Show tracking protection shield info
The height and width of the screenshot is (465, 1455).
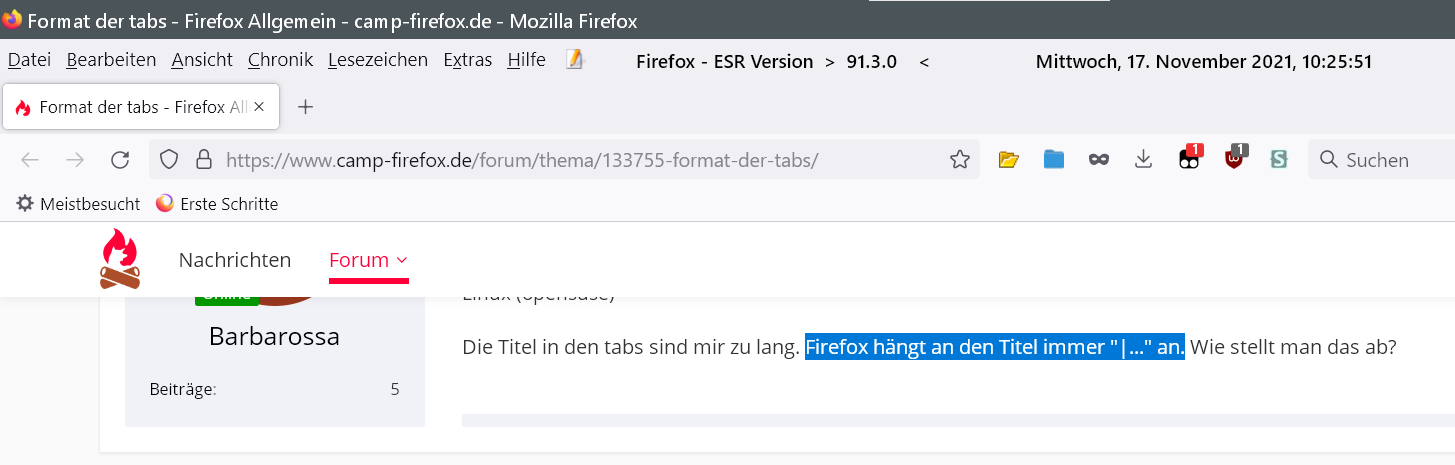click(x=169, y=160)
